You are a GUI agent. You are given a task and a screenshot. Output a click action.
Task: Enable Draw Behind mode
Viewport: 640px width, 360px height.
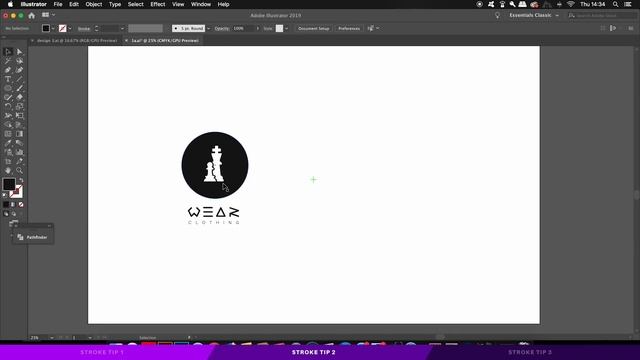pyautogui.click(x=13, y=213)
